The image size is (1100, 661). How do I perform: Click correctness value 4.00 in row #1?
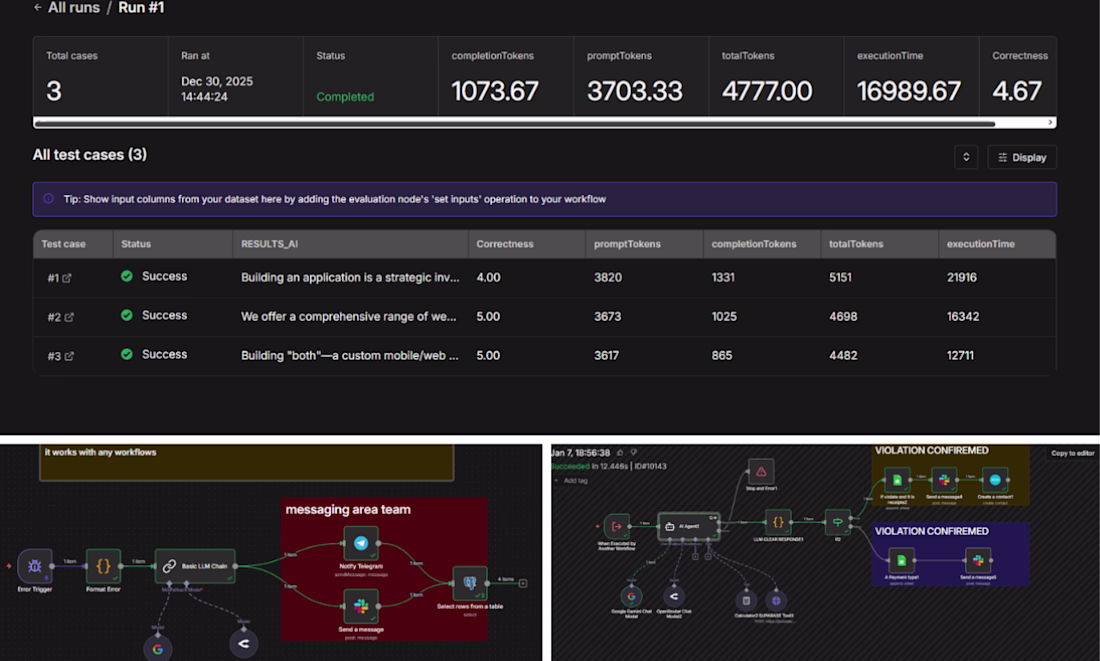(x=488, y=278)
